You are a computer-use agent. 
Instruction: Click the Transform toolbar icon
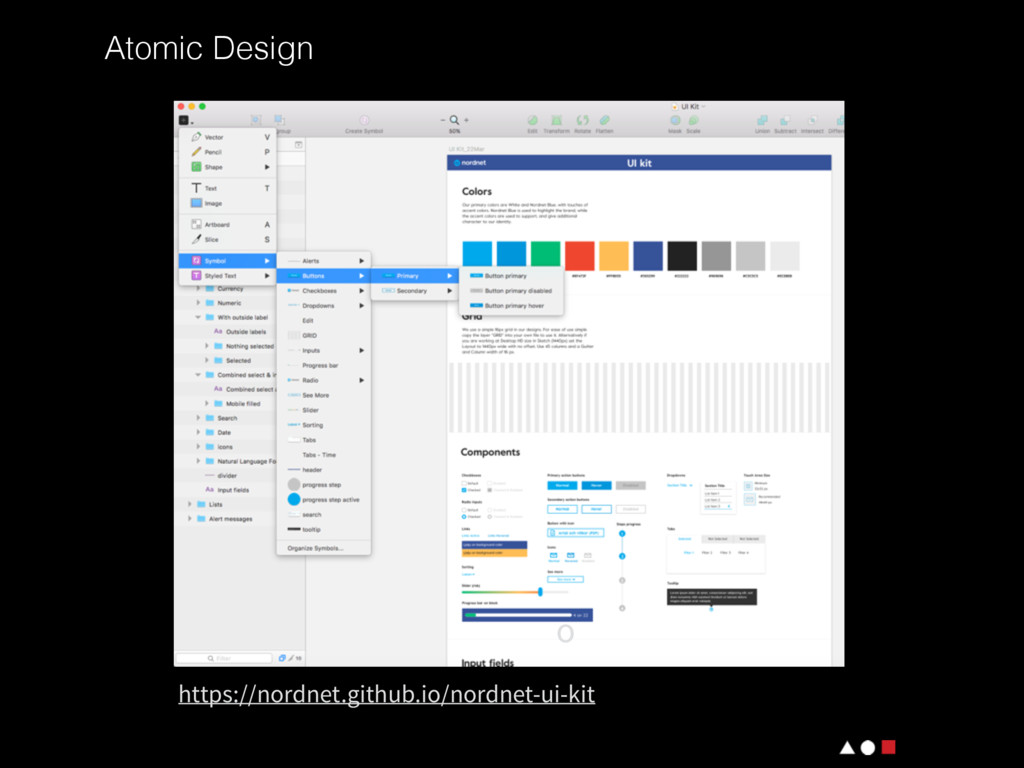pyautogui.click(x=556, y=120)
